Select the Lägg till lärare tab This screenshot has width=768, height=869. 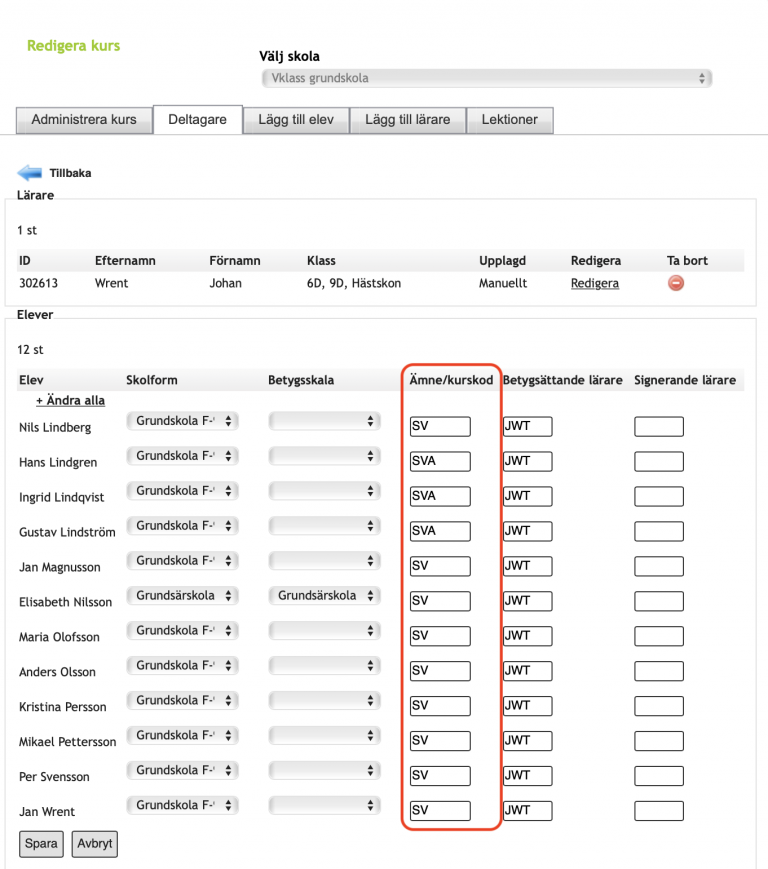click(407, 119)
